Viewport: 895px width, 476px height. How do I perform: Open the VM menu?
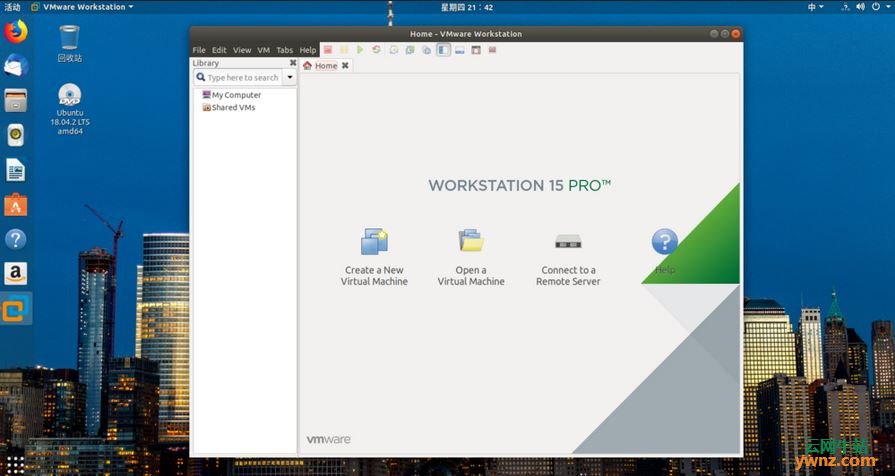263,50
